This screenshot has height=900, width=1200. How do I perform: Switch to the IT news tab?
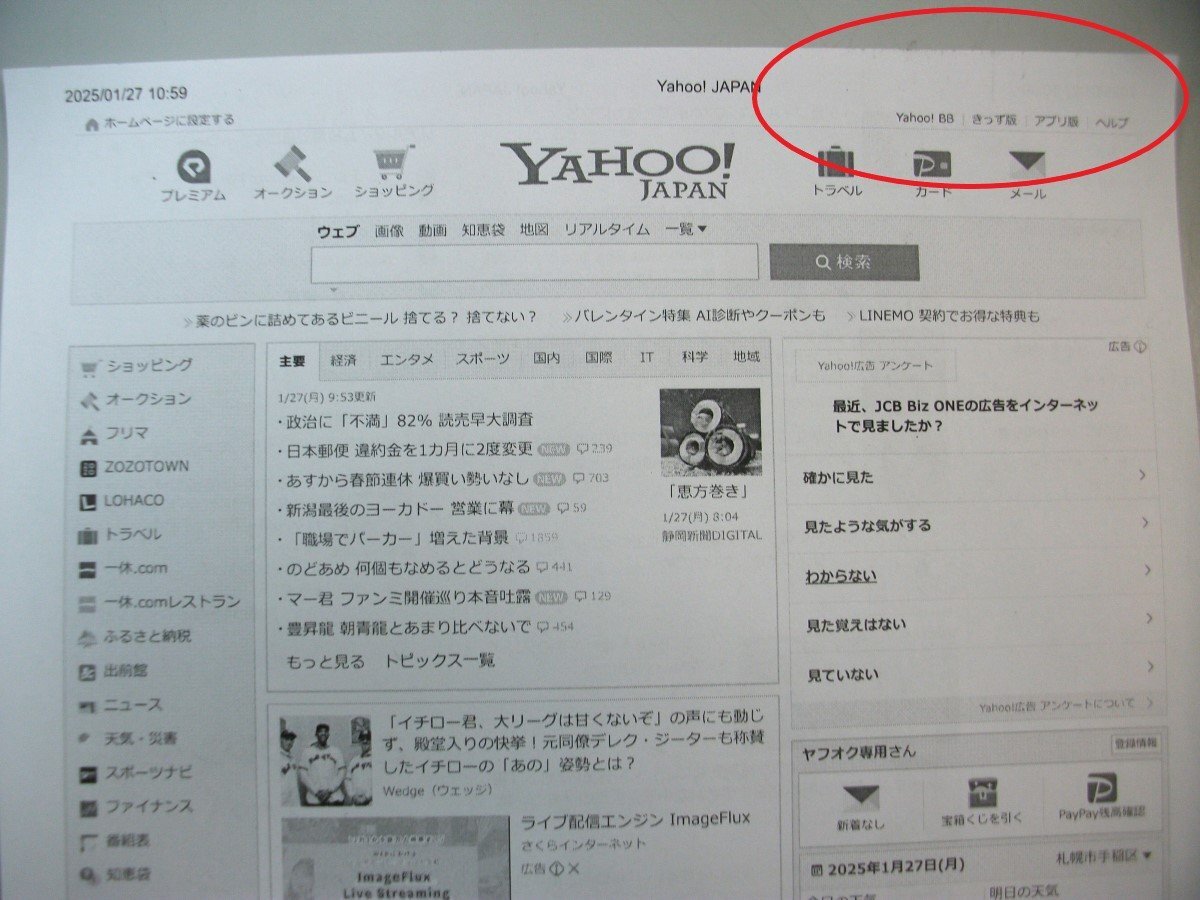pos(647,357)
